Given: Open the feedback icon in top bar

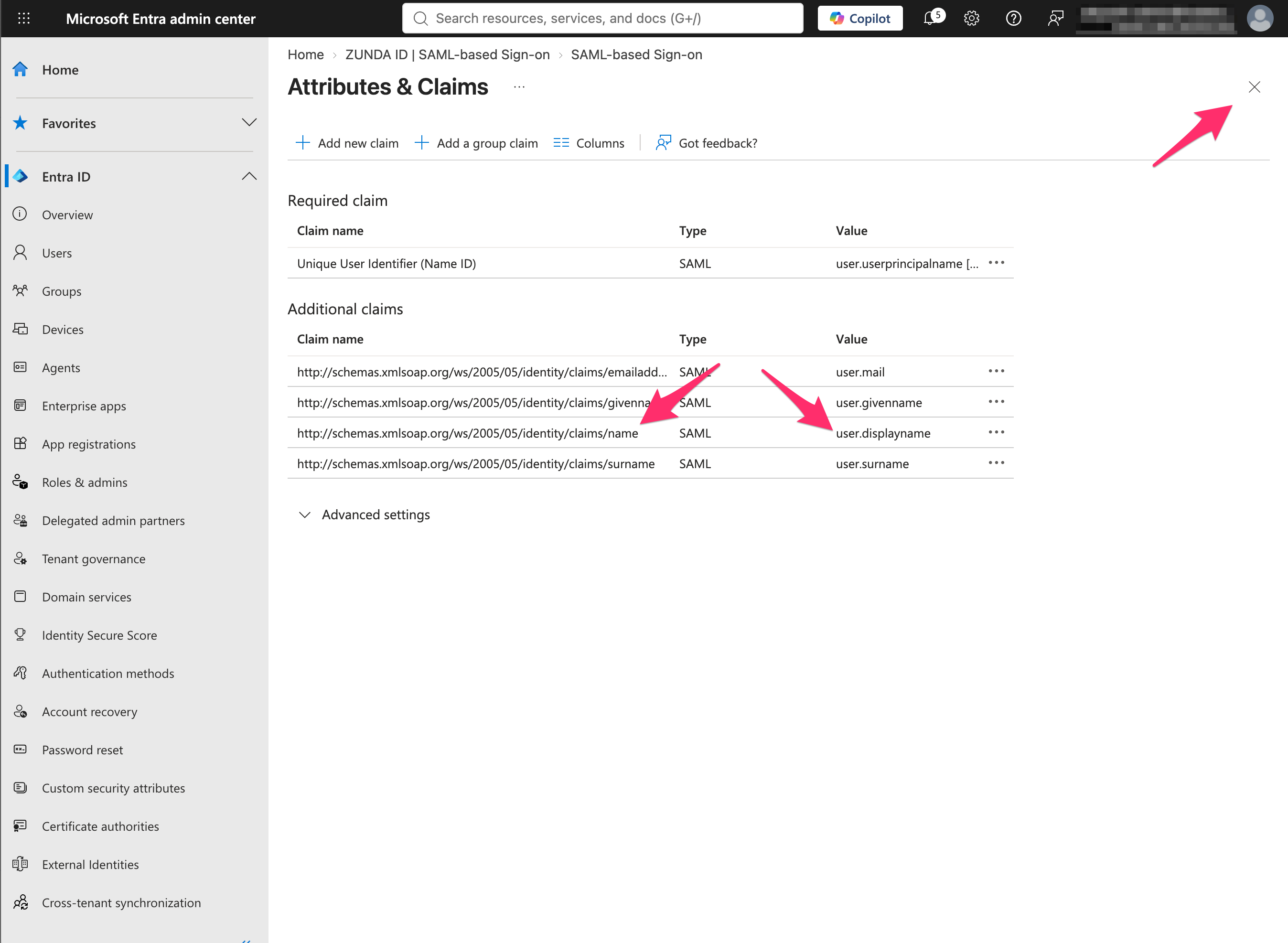Looking at the screenshot, I should tap(1055, 18).
